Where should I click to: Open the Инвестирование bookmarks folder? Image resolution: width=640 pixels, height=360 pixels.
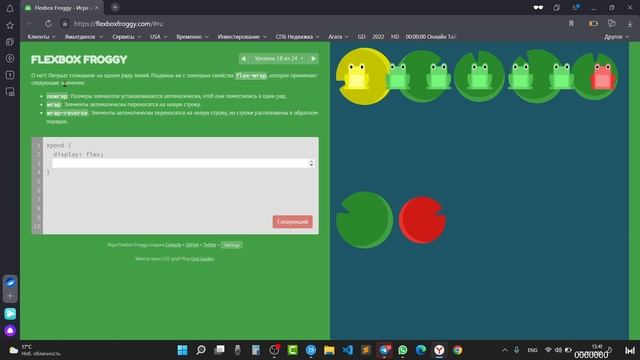click(242, 37)
